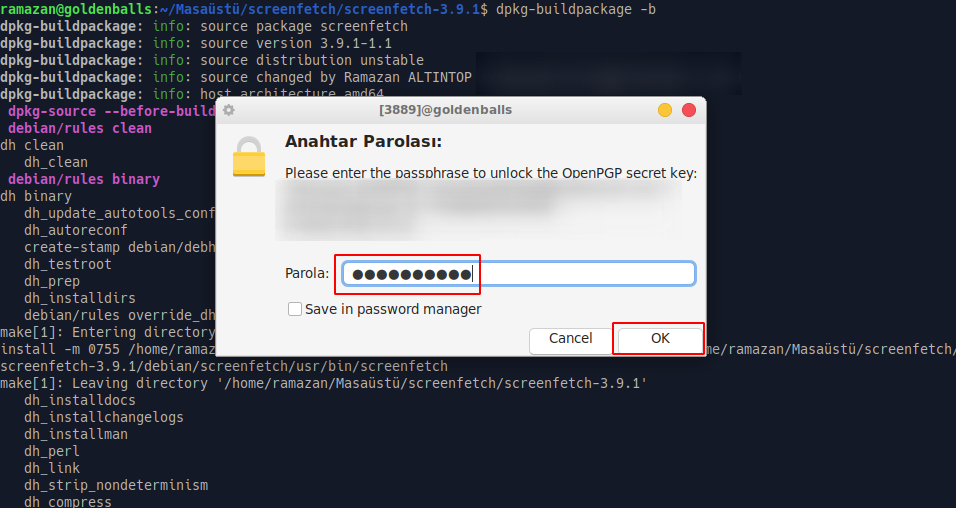Image resolution: width=956 pixels, height=508 pixels.
Task: Click the Parola label
Action: tap(307, 274)
